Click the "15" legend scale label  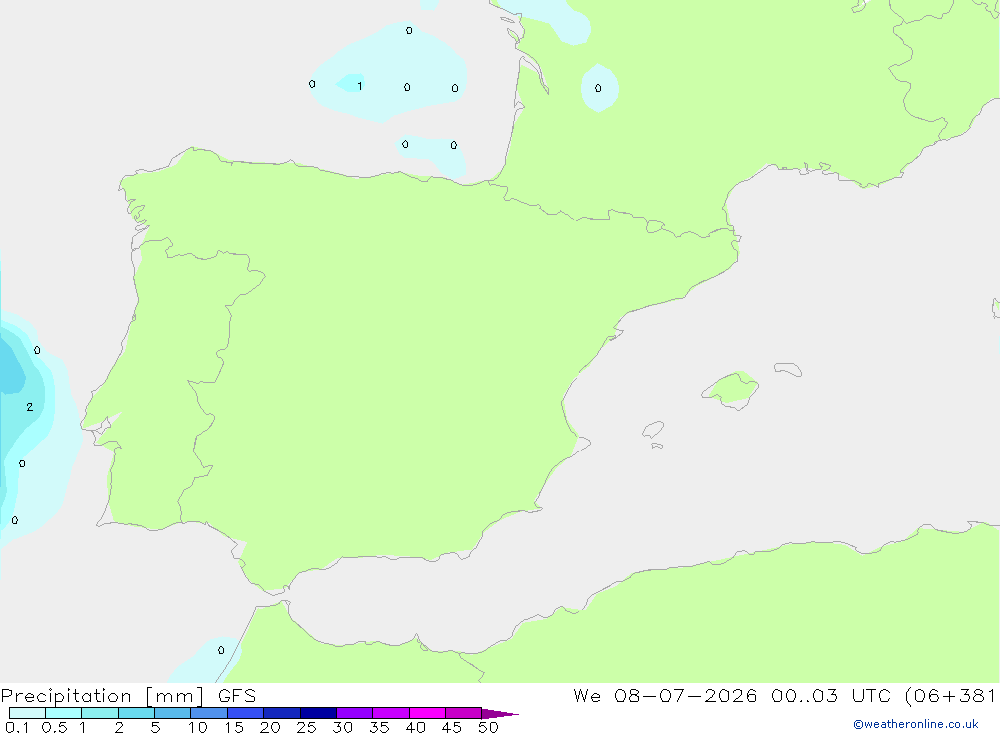tap(234, 727)
